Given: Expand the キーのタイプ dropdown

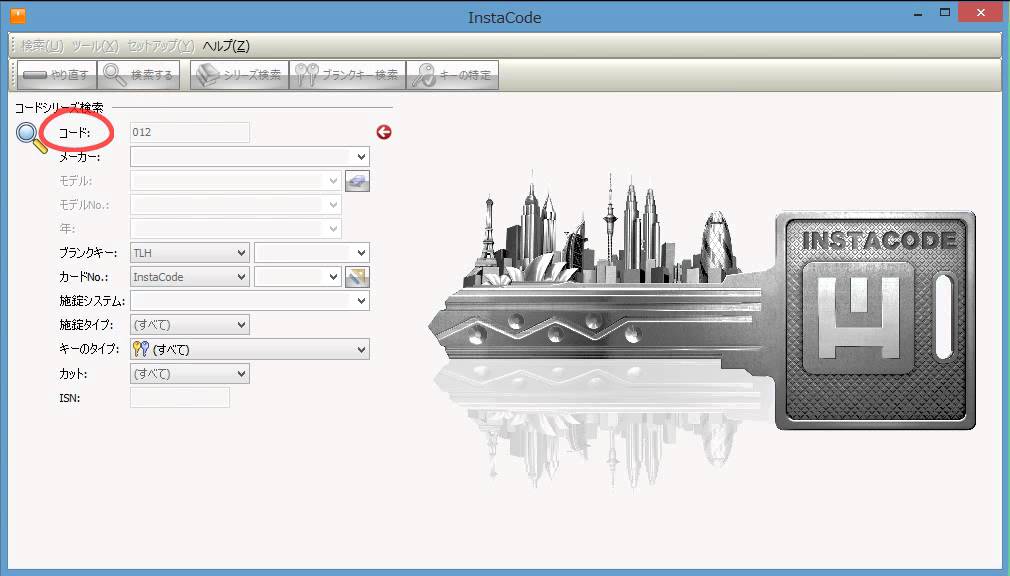Looking at the screenshot, I should (361, 349).
